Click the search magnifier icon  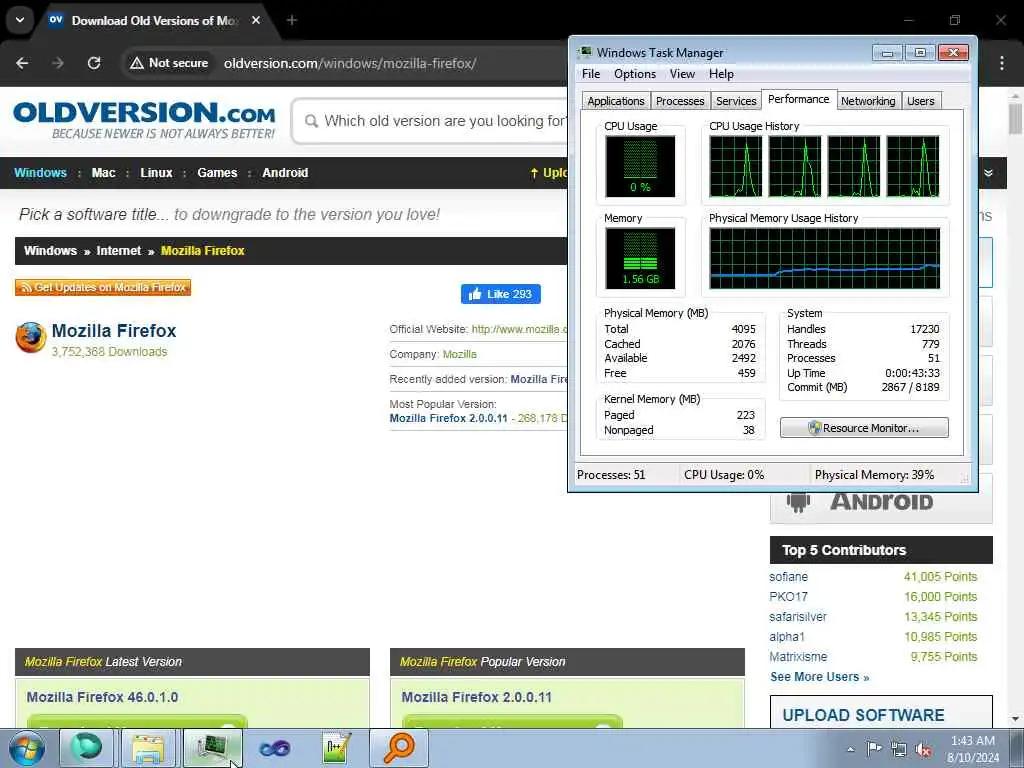312,121
